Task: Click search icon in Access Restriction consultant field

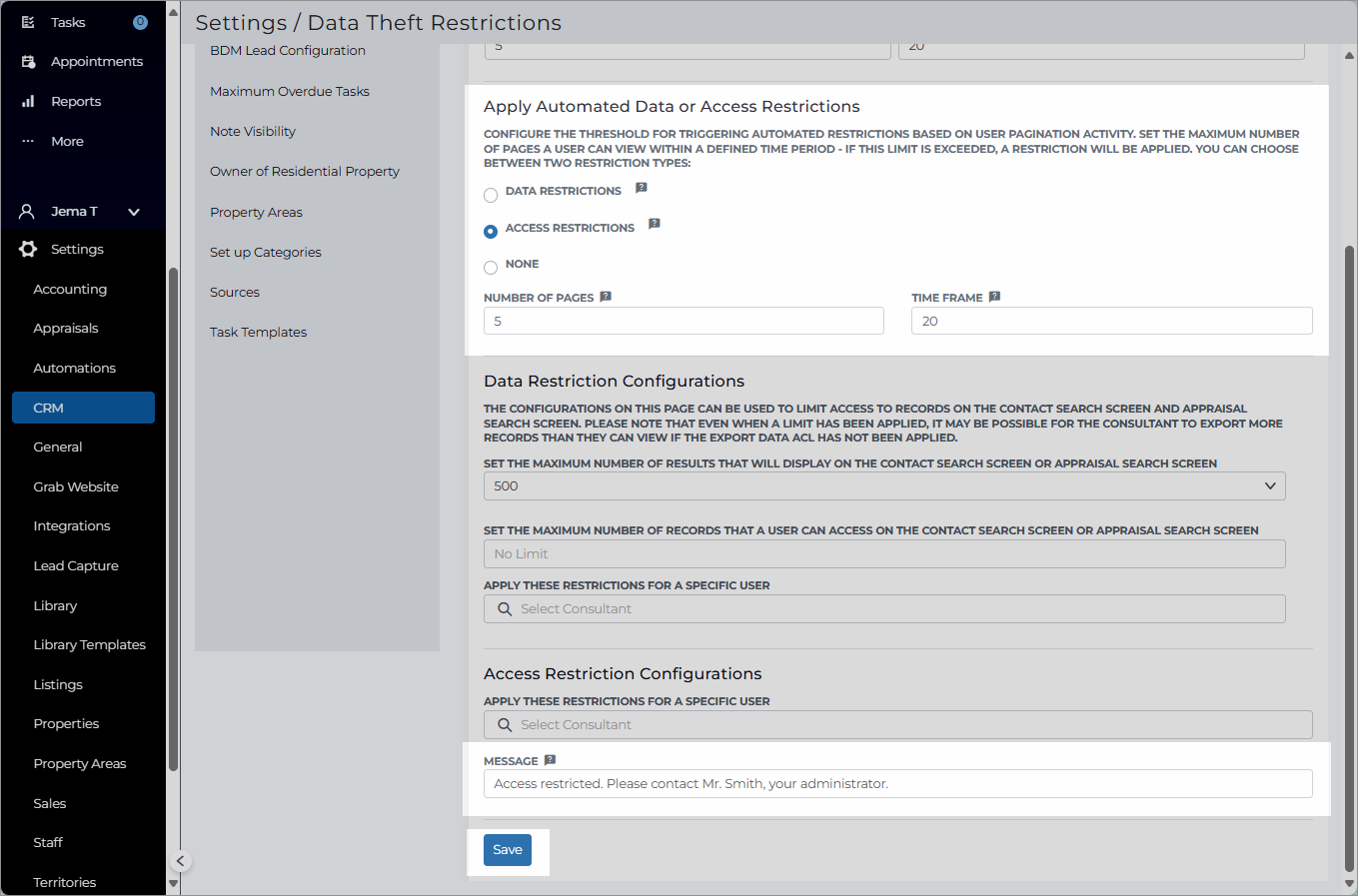Action: pos(505,725)
